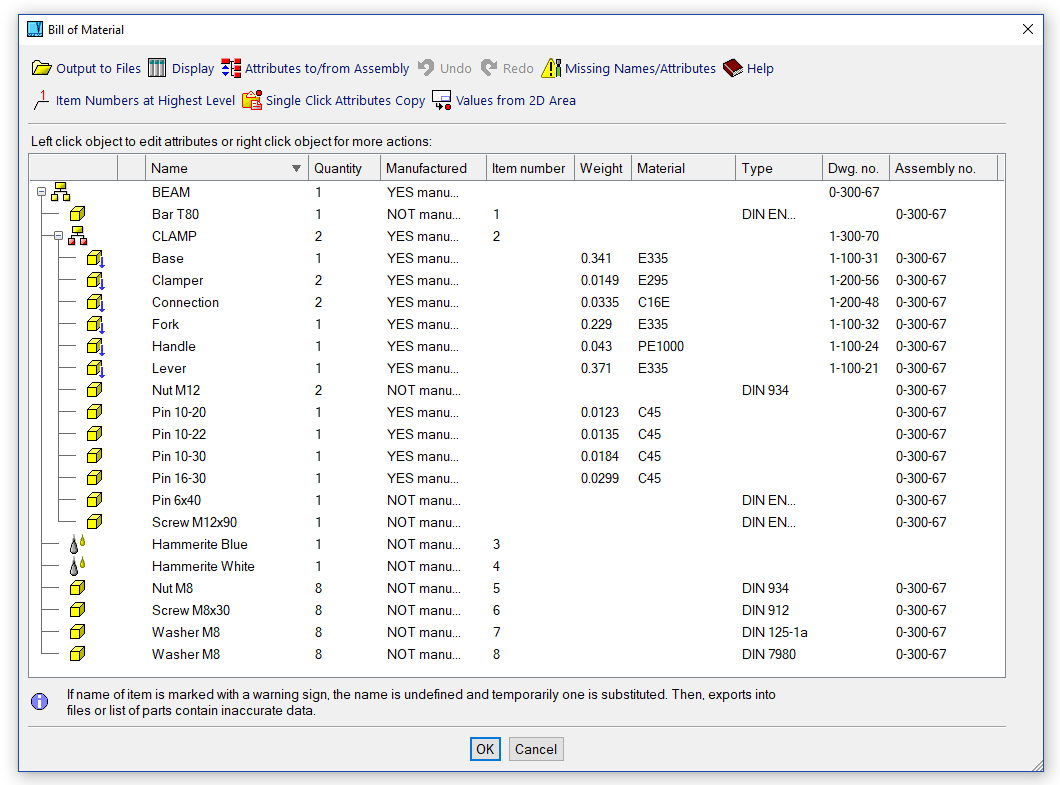This screenshot has width=1060, height=785.
Task: Select Item Numbers at Highest Level
Action: click(41, 100)
